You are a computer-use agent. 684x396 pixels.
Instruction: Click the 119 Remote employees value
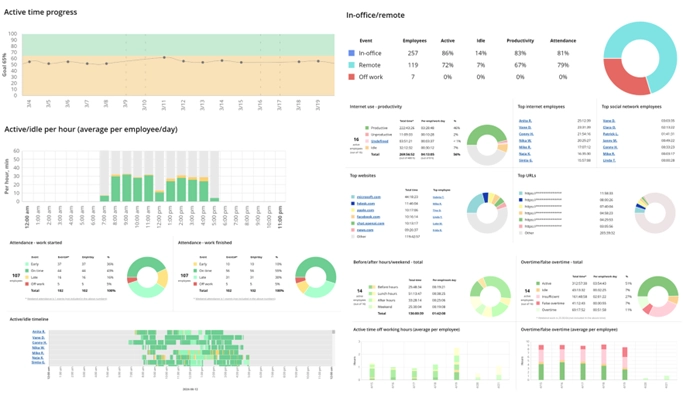tap(413, 65)
